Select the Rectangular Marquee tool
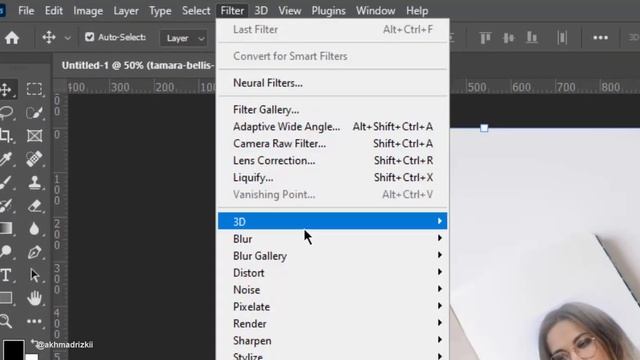This screenshot has height=360, width=640. pos(34,89)
